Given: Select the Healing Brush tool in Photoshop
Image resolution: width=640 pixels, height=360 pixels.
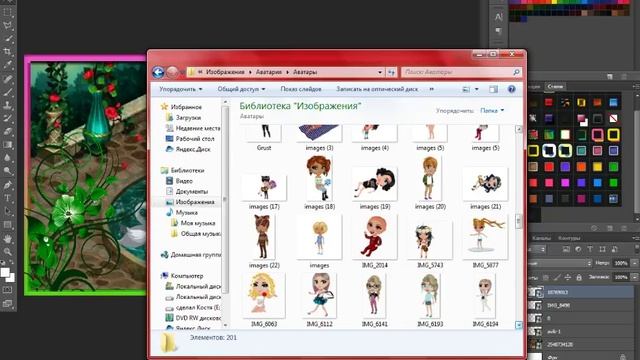Looking at the screenshot, I should [8, 79].
